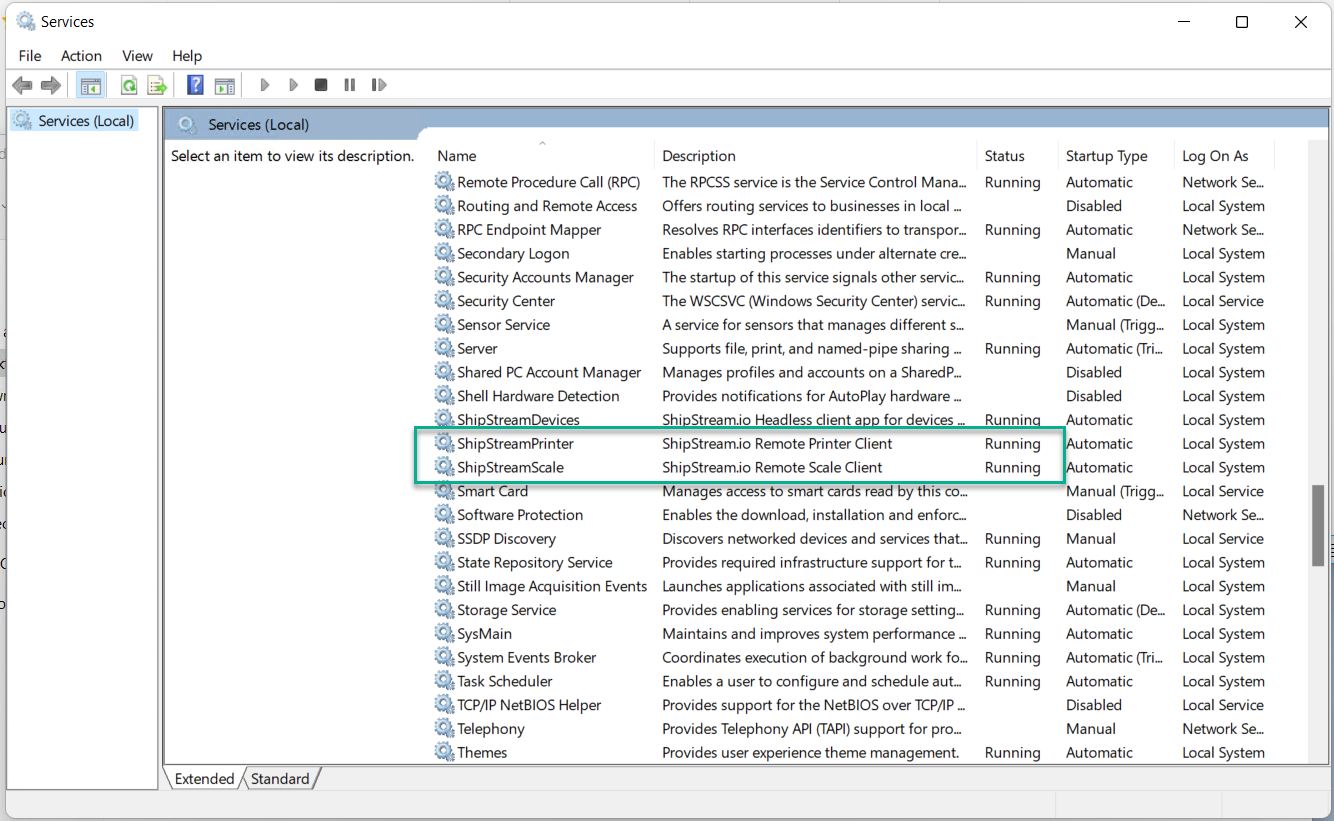1334x821 pixels.
Task: Open the View menu
Action: pyautogui.click(x=137, y=56)
